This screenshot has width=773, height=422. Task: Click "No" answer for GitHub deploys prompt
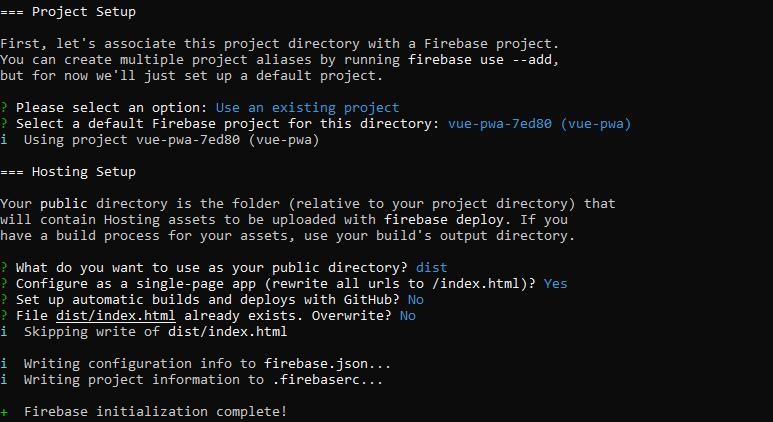pos(415,300)
